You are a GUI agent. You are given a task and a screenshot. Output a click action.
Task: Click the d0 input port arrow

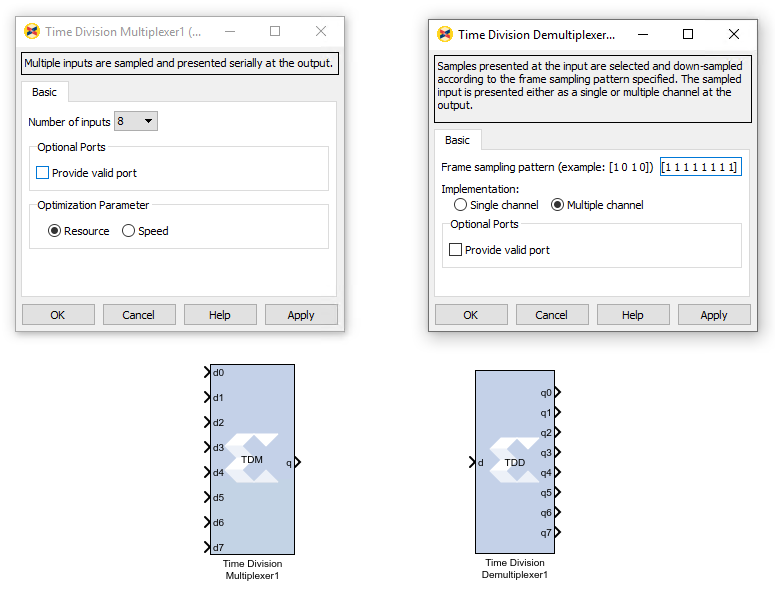tap(207, 373)
